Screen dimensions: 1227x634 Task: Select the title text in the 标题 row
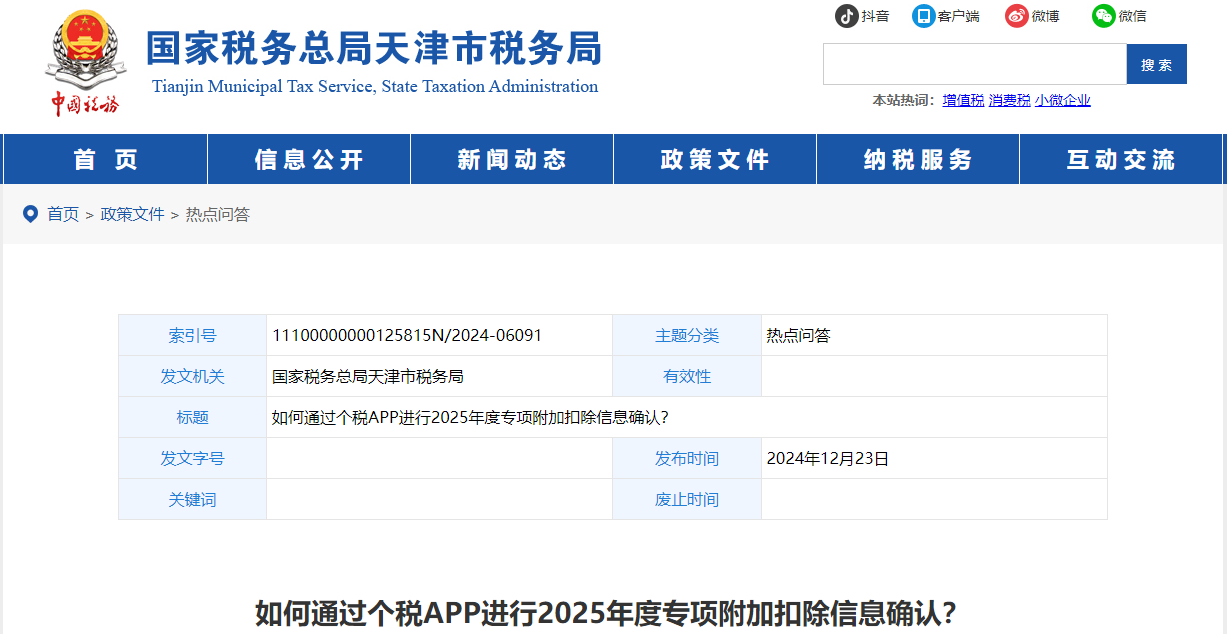tap(470, 418)
